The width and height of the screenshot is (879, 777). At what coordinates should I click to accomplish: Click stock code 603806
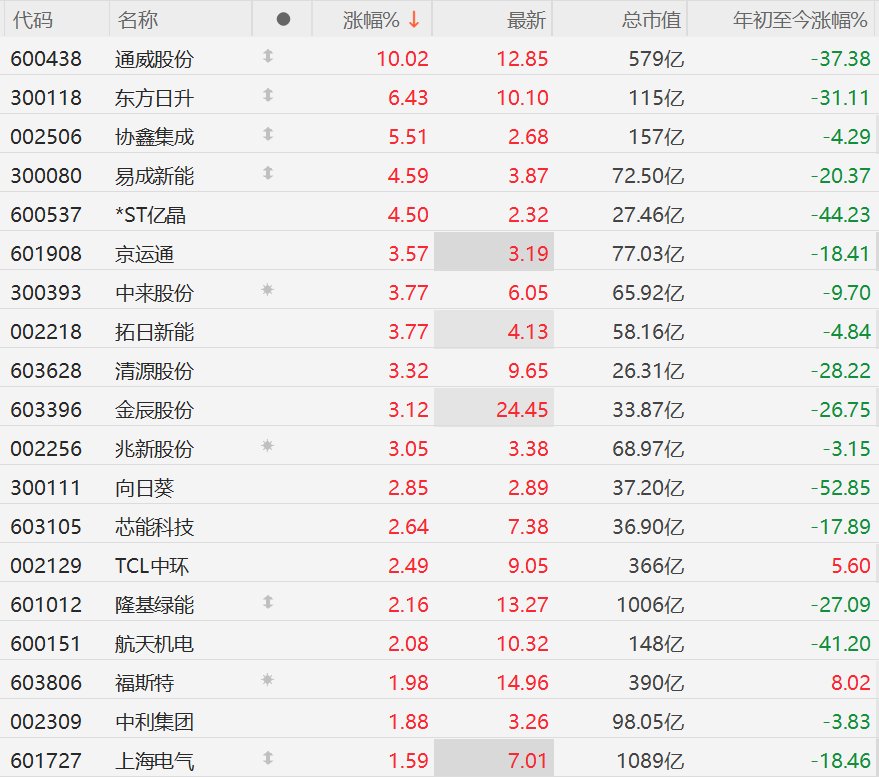point(46,682)
